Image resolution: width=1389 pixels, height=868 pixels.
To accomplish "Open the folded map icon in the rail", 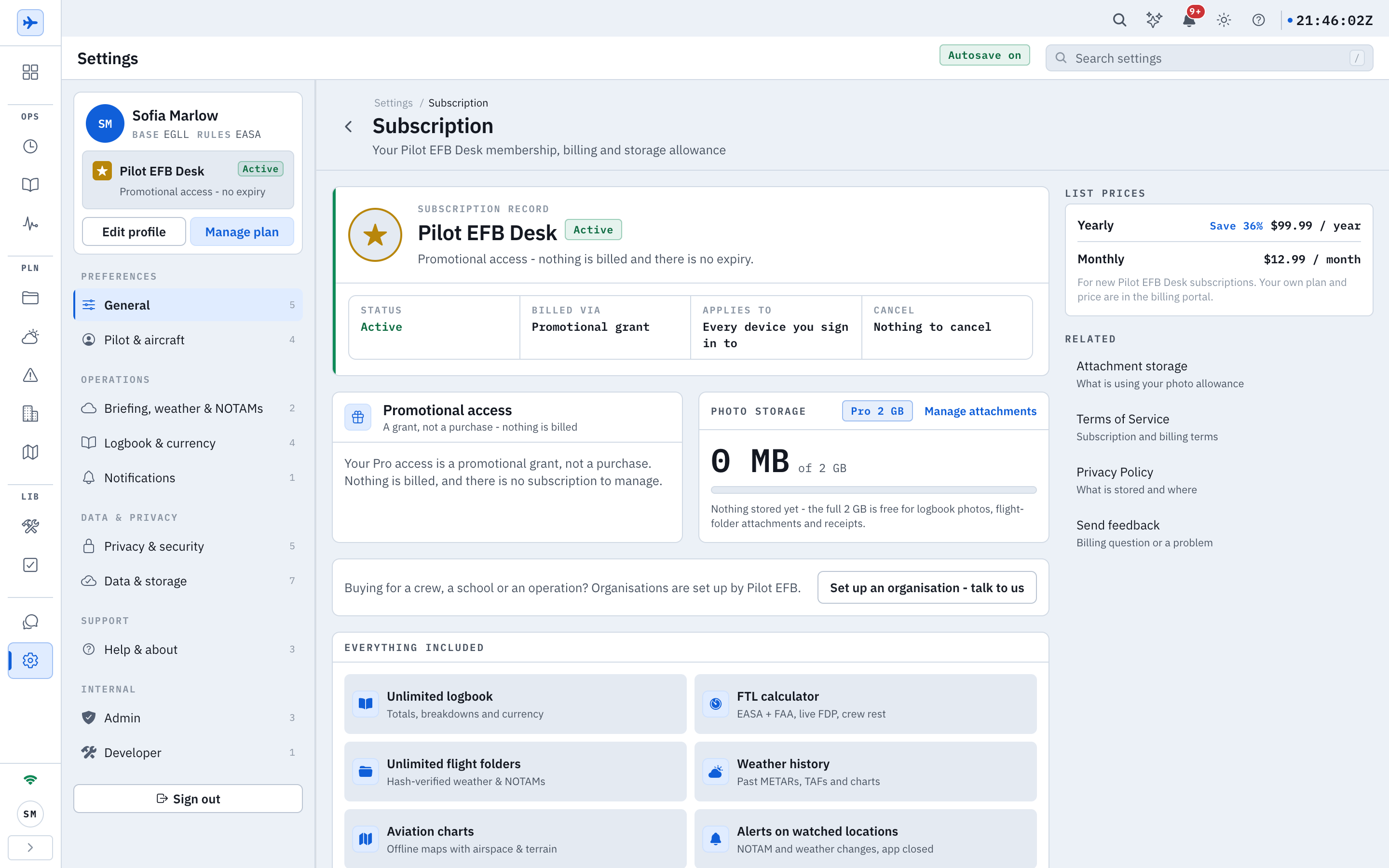I will pyautogui.click(x=30, y=452).
